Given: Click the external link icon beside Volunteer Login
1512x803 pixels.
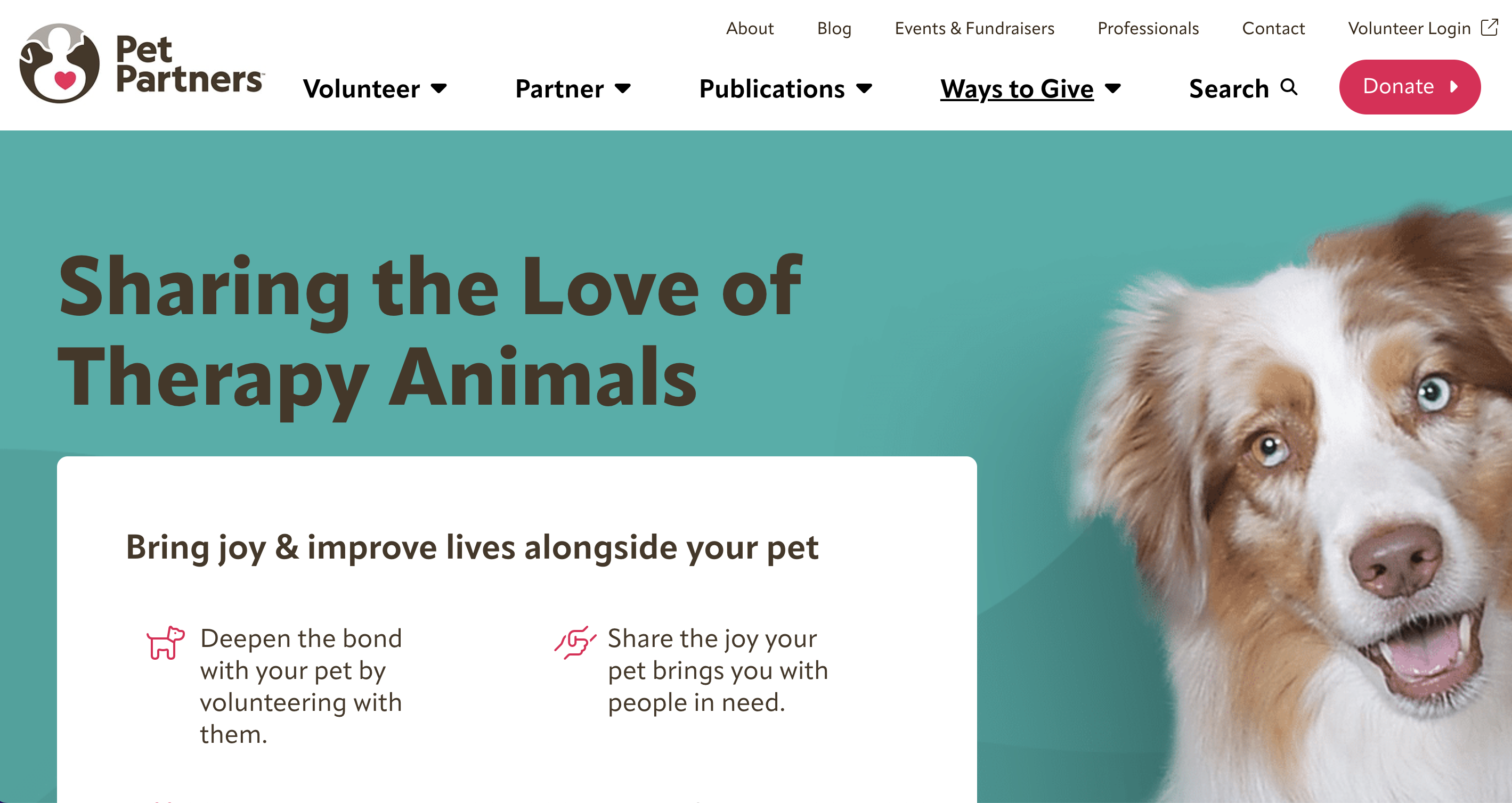Looking at the screenshot, I should point(1489,28).
